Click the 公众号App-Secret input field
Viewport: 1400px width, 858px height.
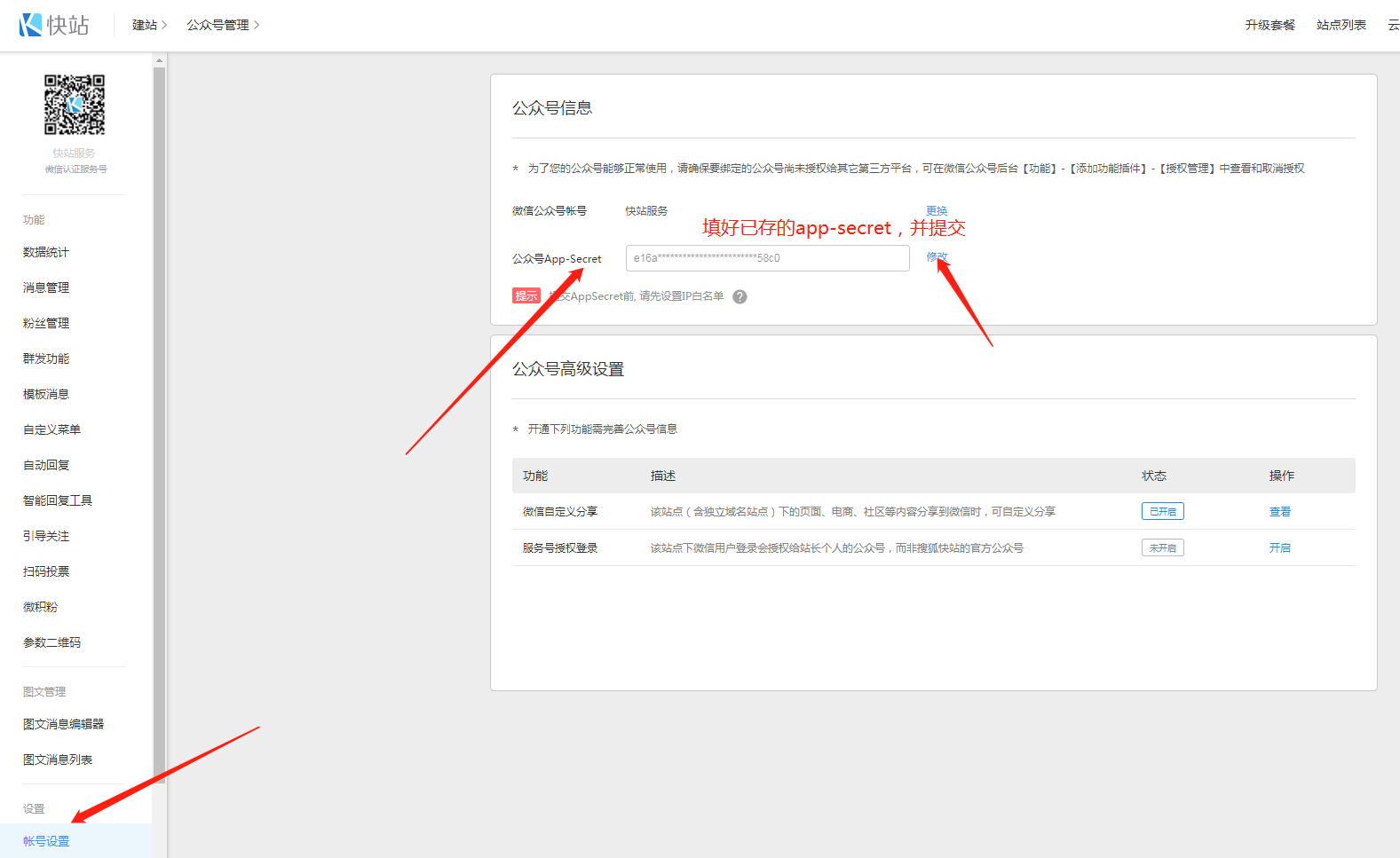click(767, 258)
